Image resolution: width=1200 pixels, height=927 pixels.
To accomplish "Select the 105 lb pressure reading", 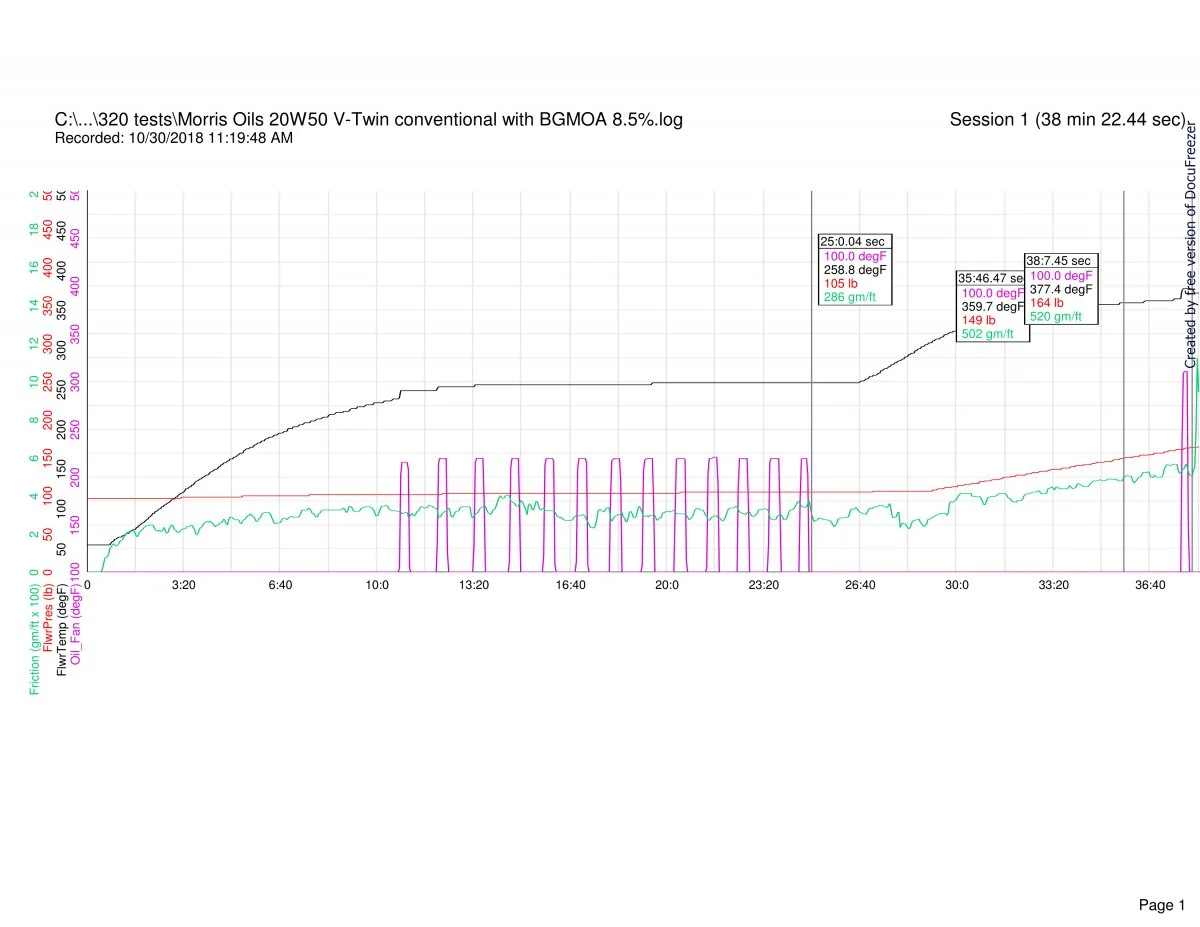I will click(840, 284).
